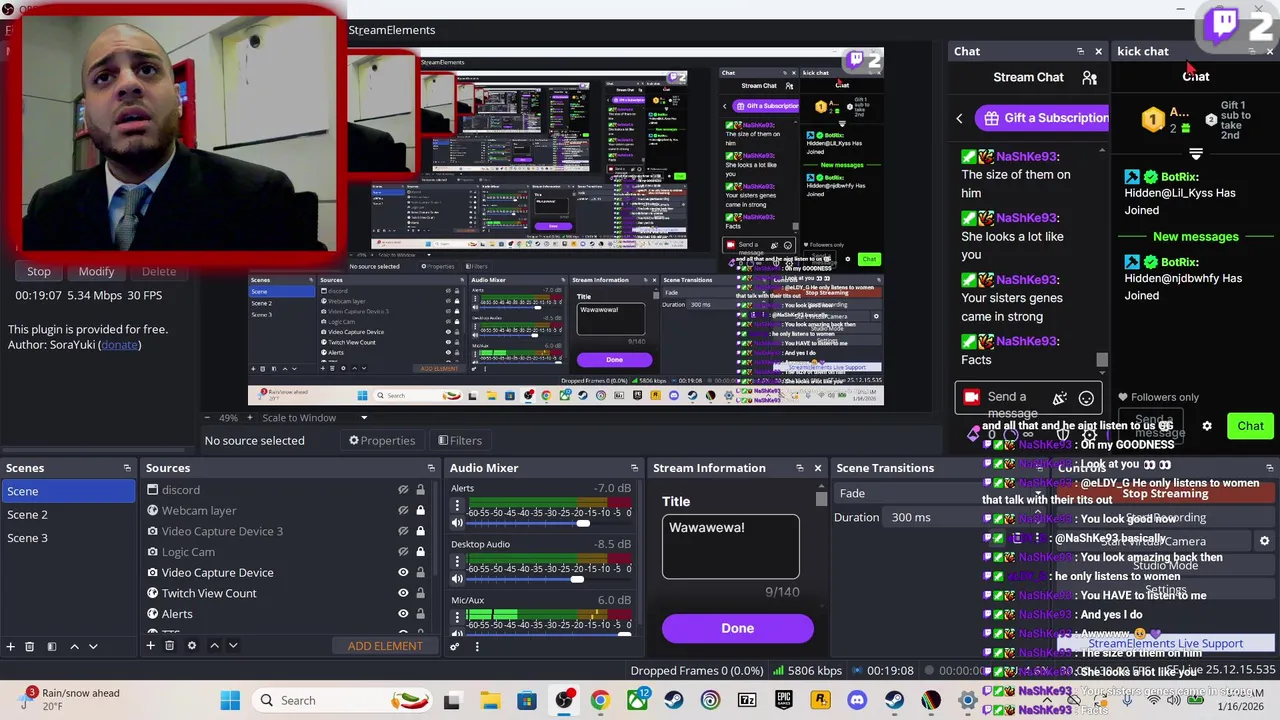Delete selected scene with trash icon
Viewport: 1280px width, 720px height.
[x=29, y=646]
